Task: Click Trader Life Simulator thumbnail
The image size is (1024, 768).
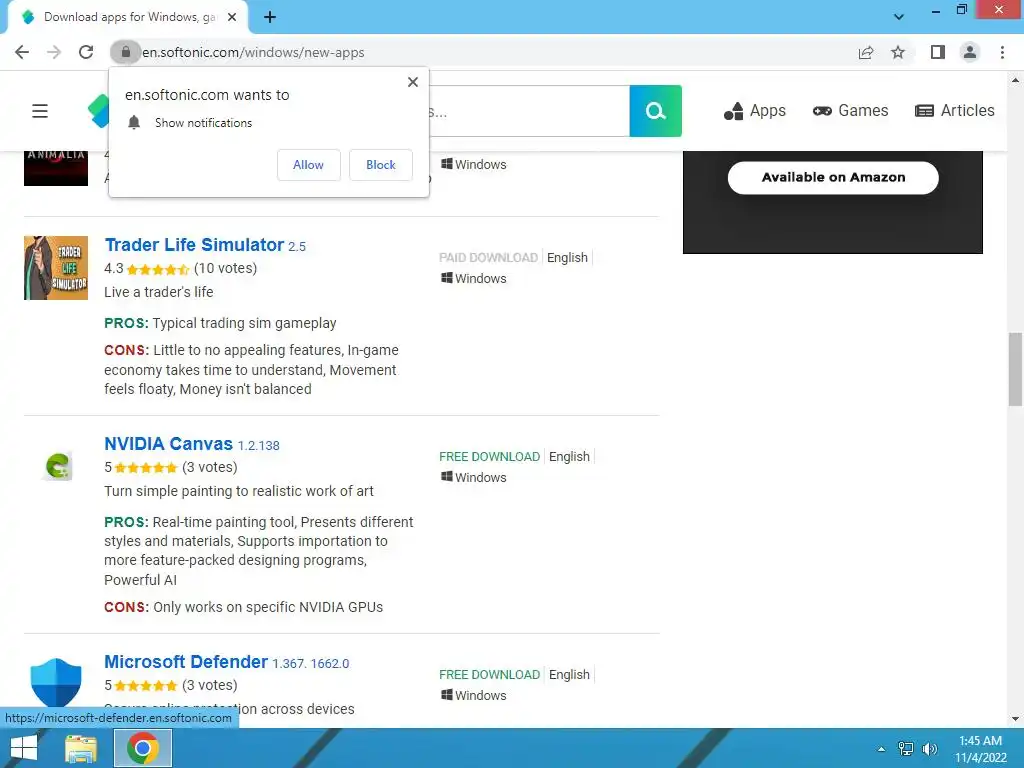Action: click(56, 268)
